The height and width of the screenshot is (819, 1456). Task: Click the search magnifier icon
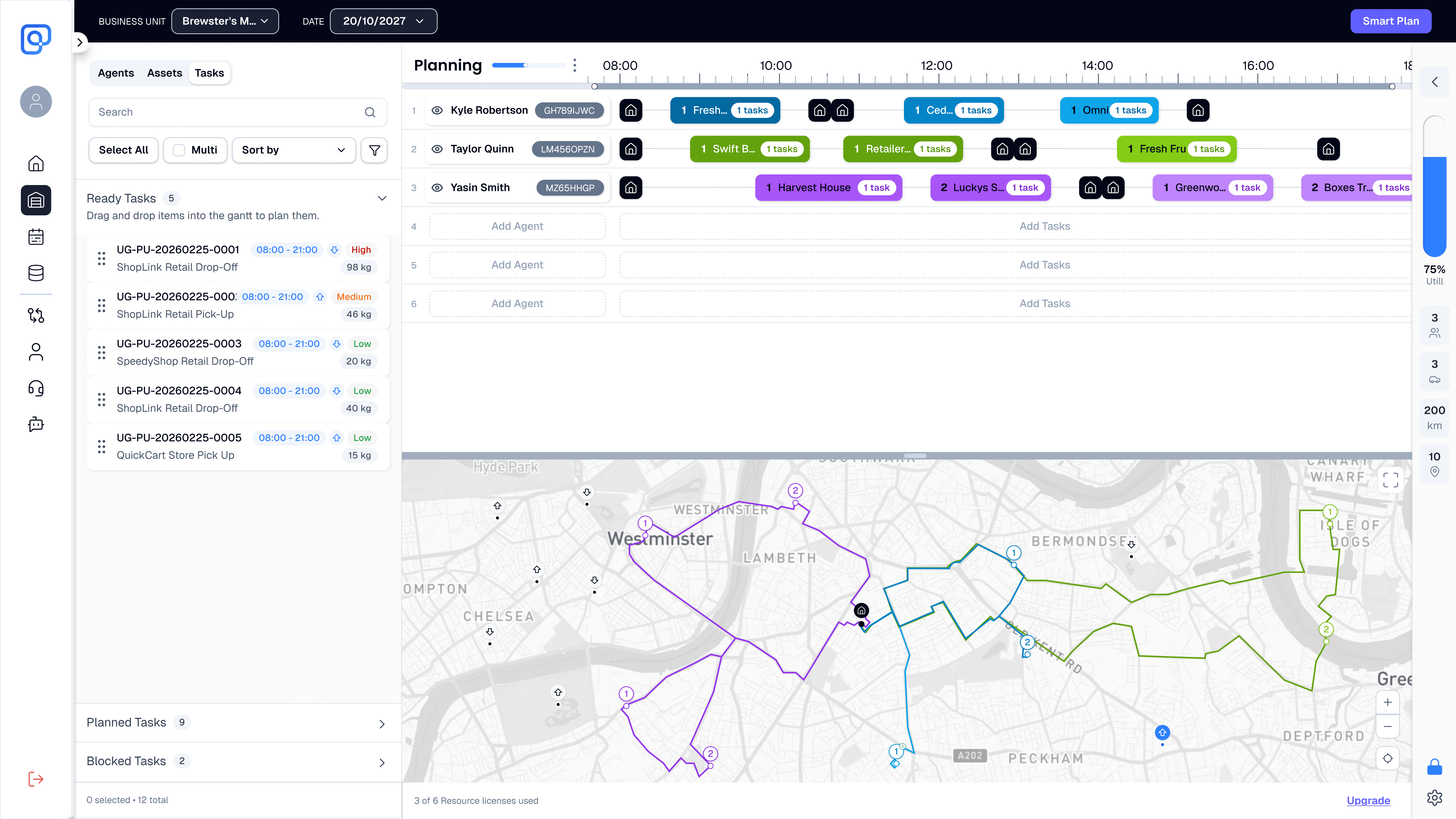point(370,112)
